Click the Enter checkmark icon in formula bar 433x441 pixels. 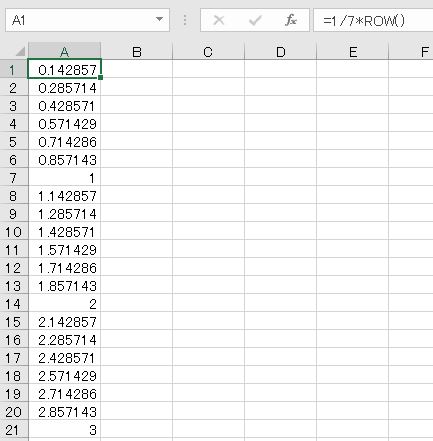255,21
